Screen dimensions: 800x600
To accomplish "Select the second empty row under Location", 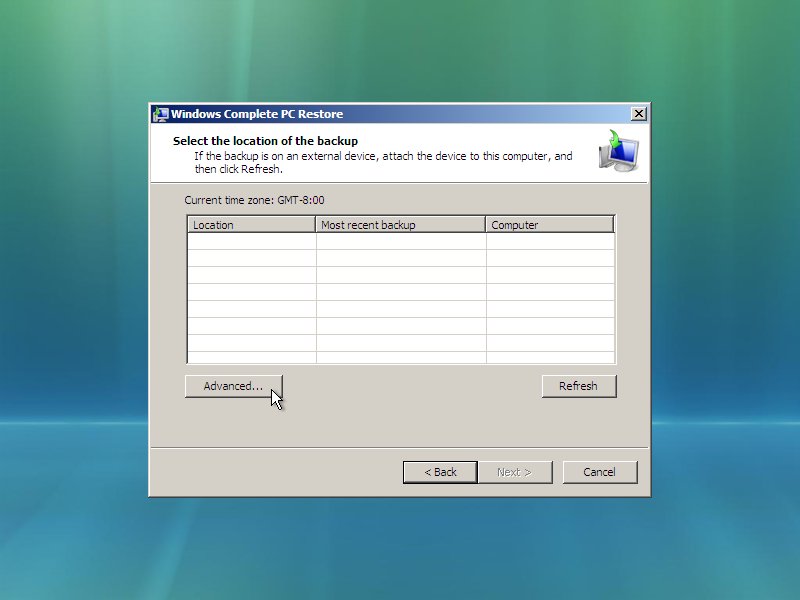I will (251, 259).
